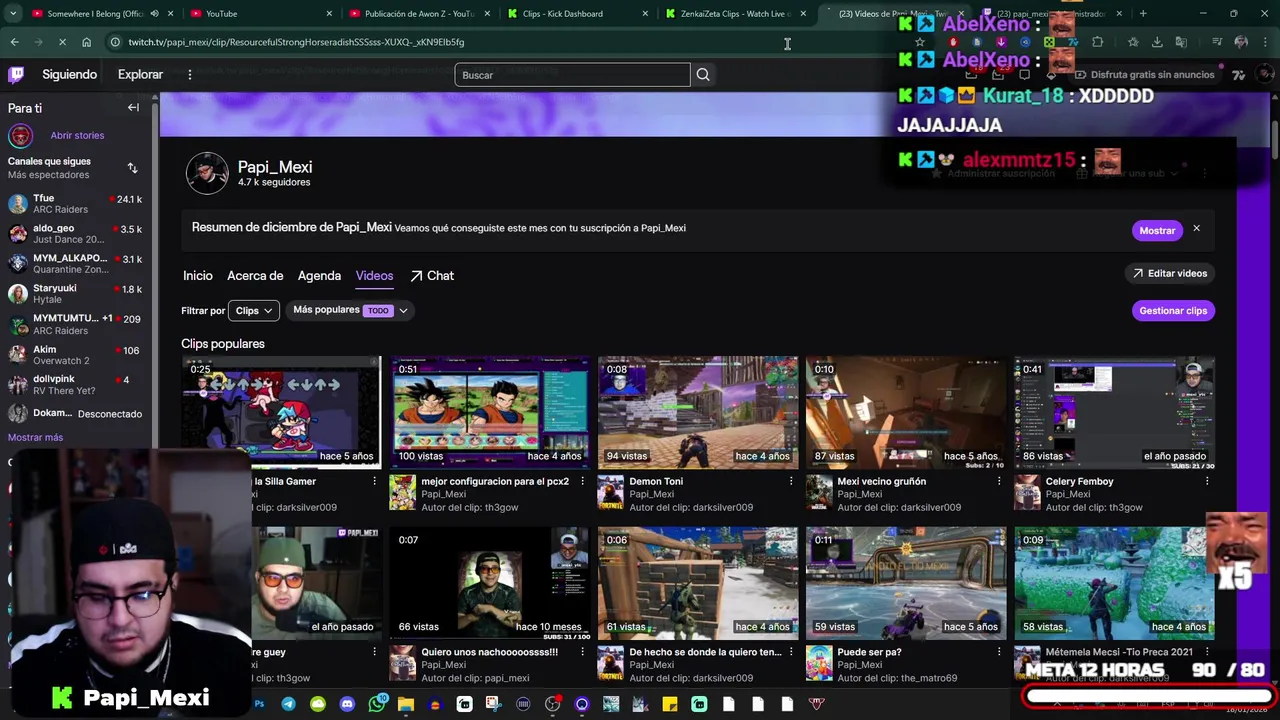Close the Clips - Kick Dashboard tab
Viewport: 1280px width, 720px height.
(645, 14)
